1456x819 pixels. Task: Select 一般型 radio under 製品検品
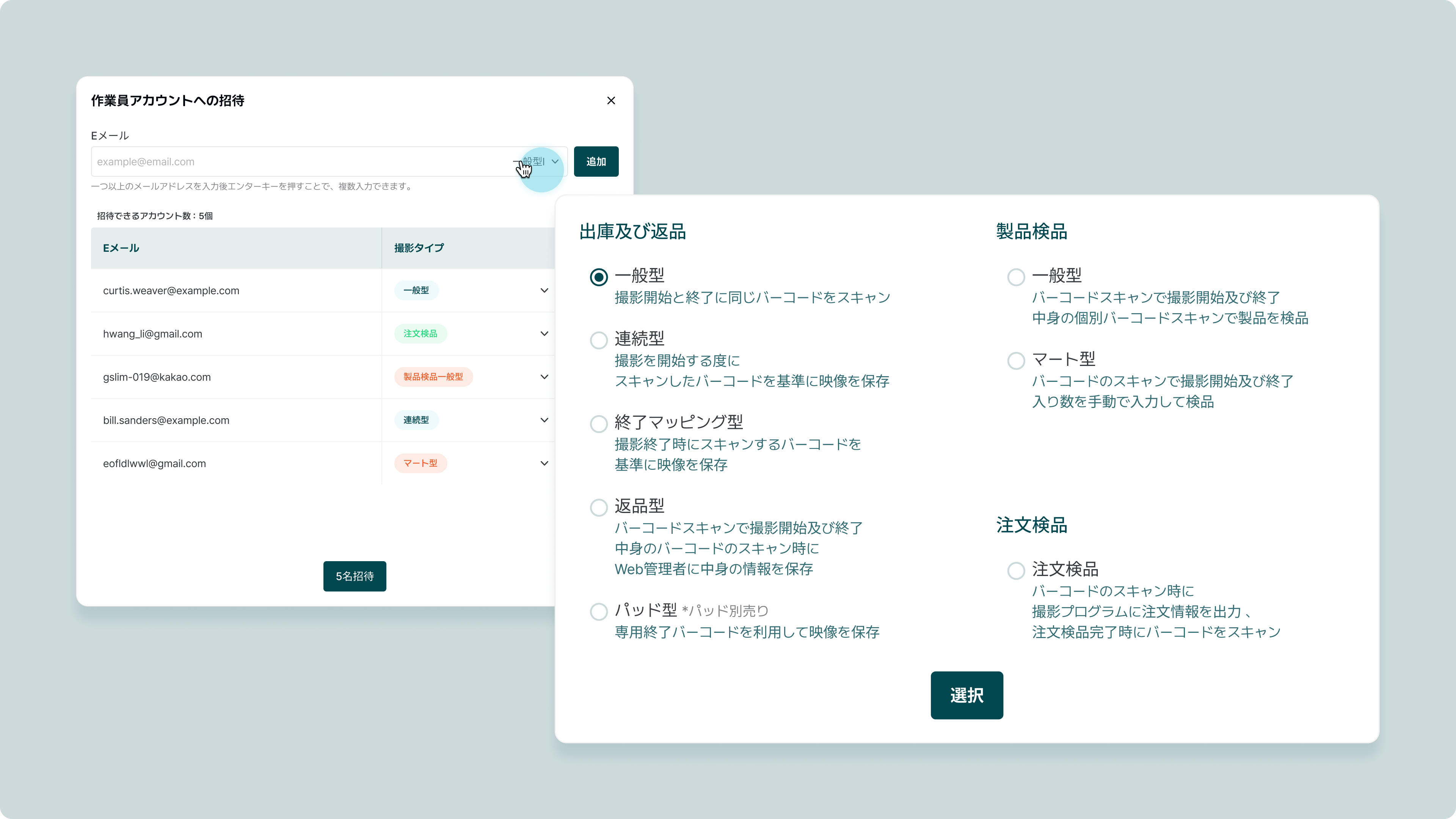tap(1016, 277)
